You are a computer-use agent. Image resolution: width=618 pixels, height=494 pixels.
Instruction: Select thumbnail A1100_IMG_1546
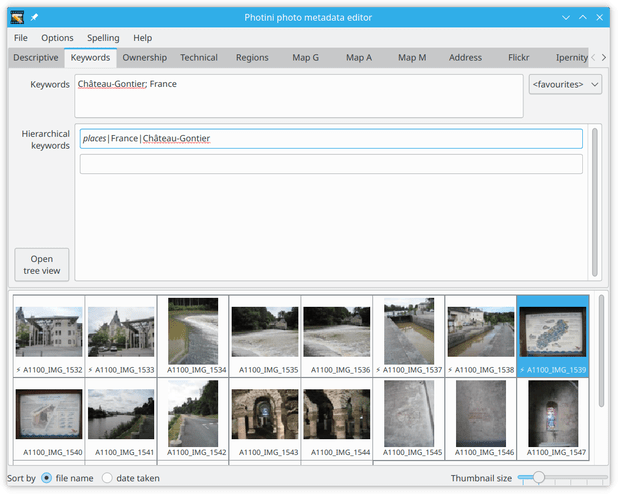click(481, 419)
